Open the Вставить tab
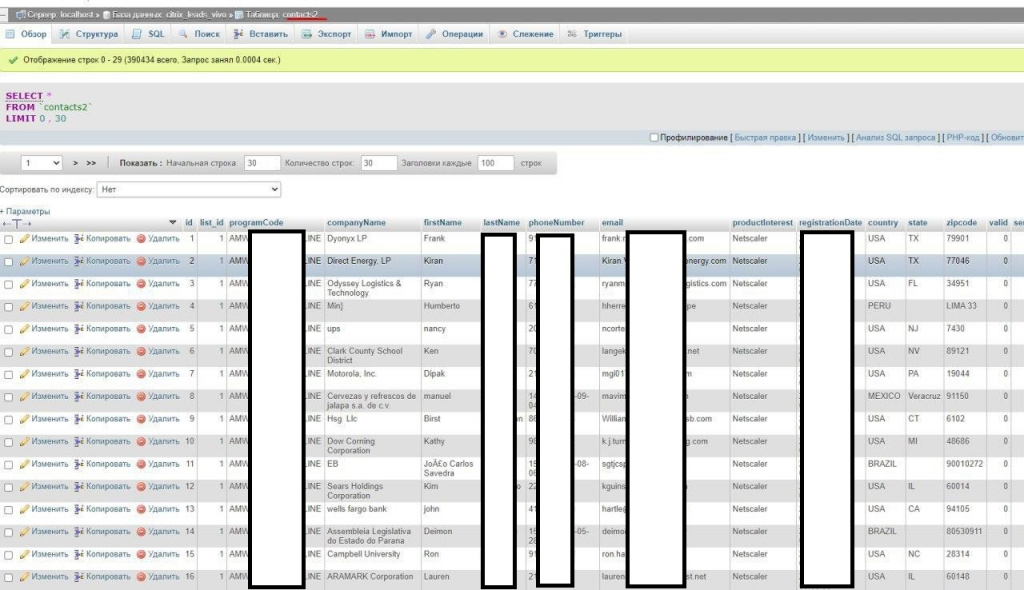 [261, 34]
